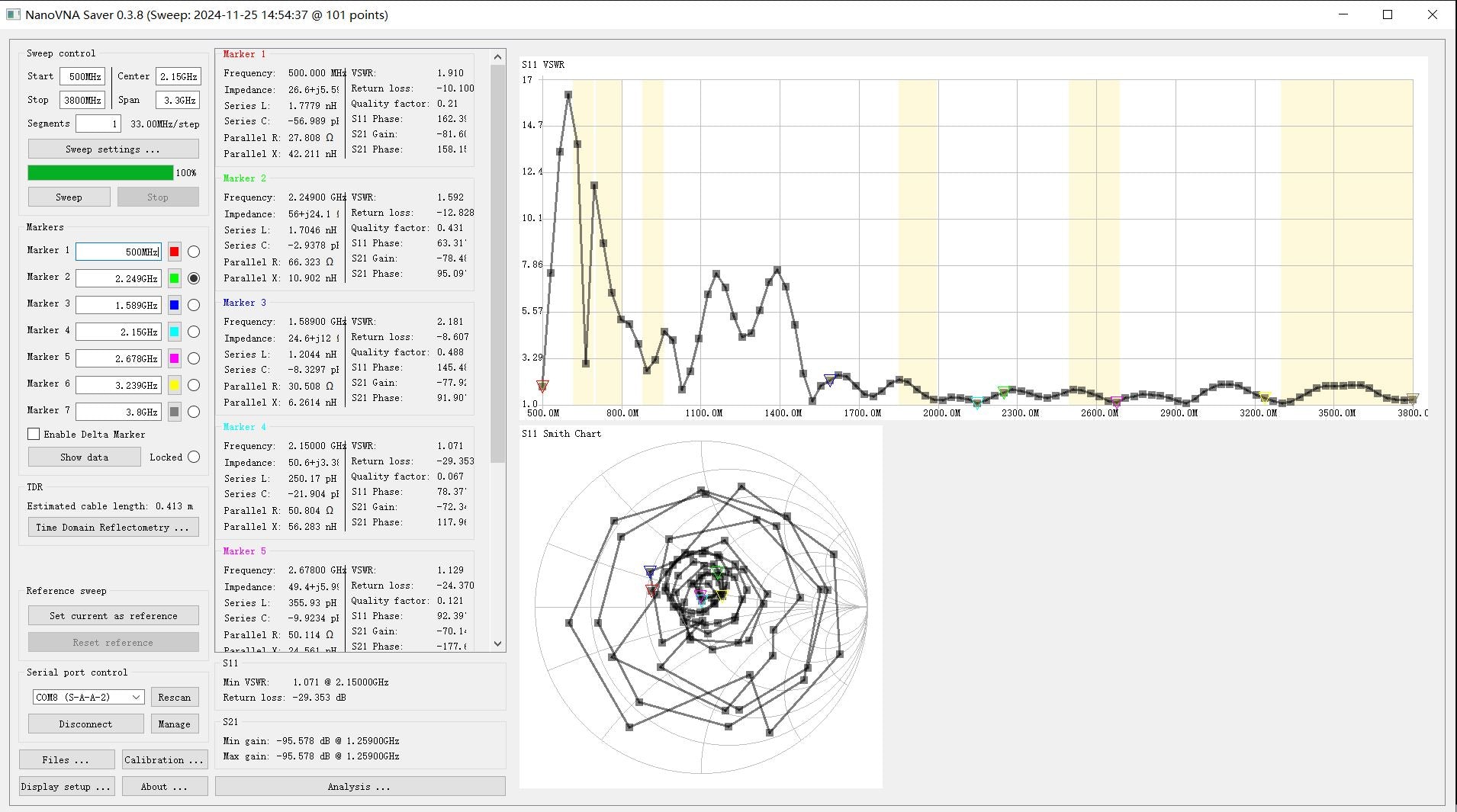Viewport: 1457px width, 812px height.
Task: Open cyan color swatch for Marker 4
Action: tap(174, 332)
